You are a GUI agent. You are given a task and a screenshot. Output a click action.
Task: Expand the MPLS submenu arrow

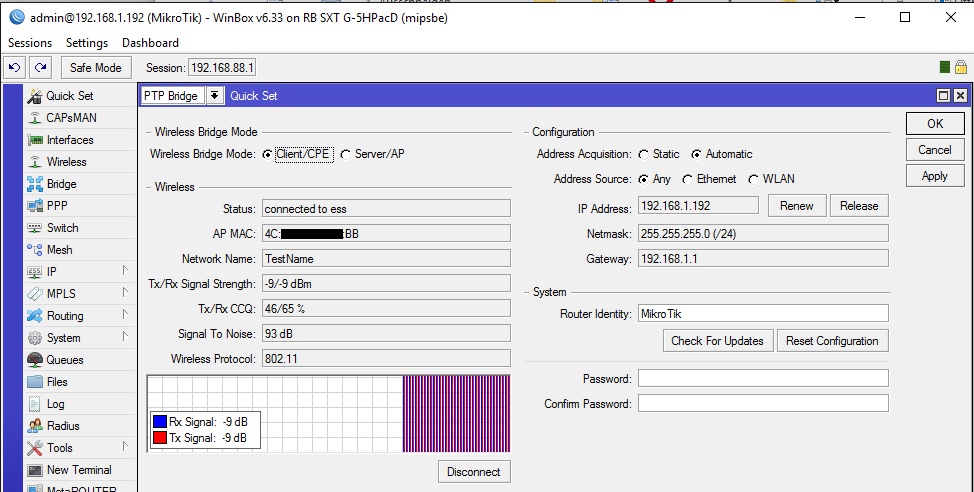(125, 292)
